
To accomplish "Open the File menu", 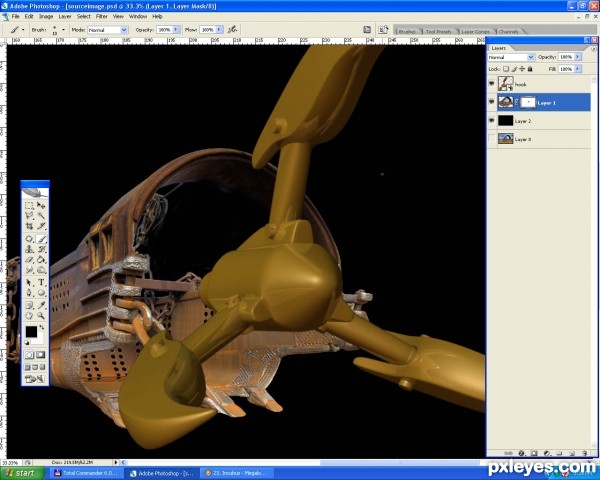I will coord(15,16).
